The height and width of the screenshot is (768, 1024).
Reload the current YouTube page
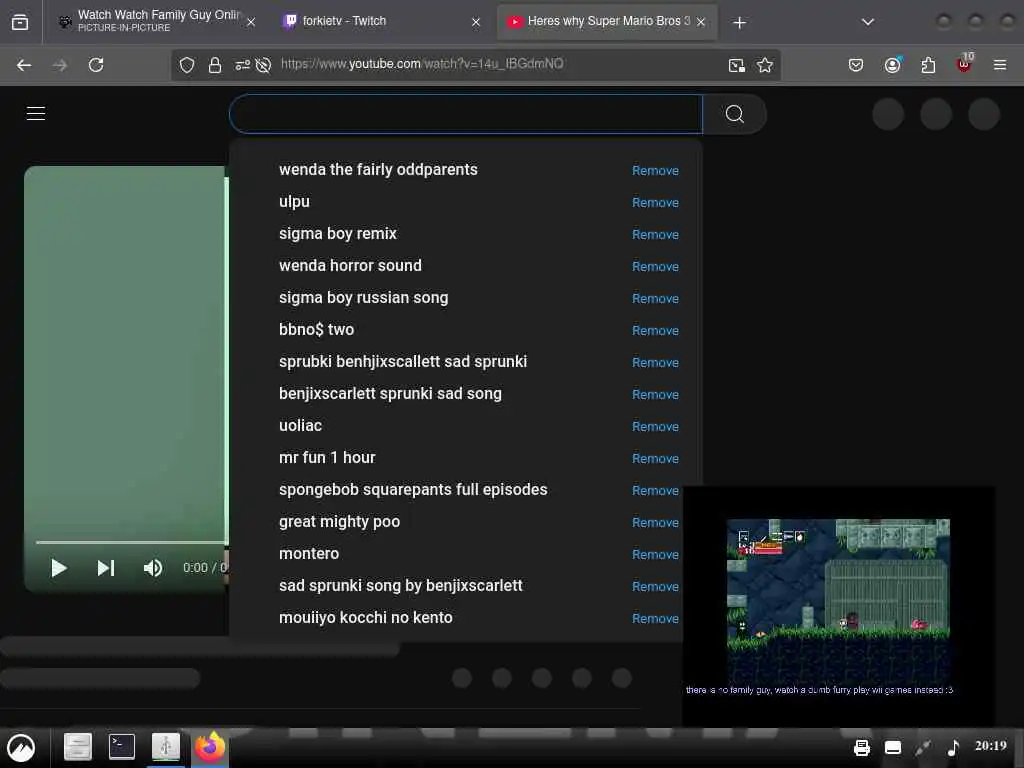(96, 65)
